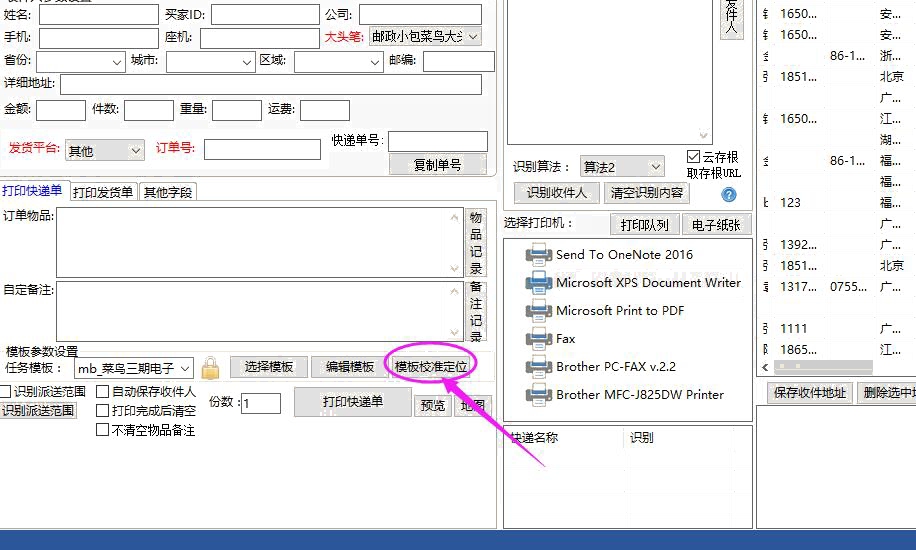Choose Brother MFC-J825DW Printer icon

pyautogui.click(x=540, y=395)
